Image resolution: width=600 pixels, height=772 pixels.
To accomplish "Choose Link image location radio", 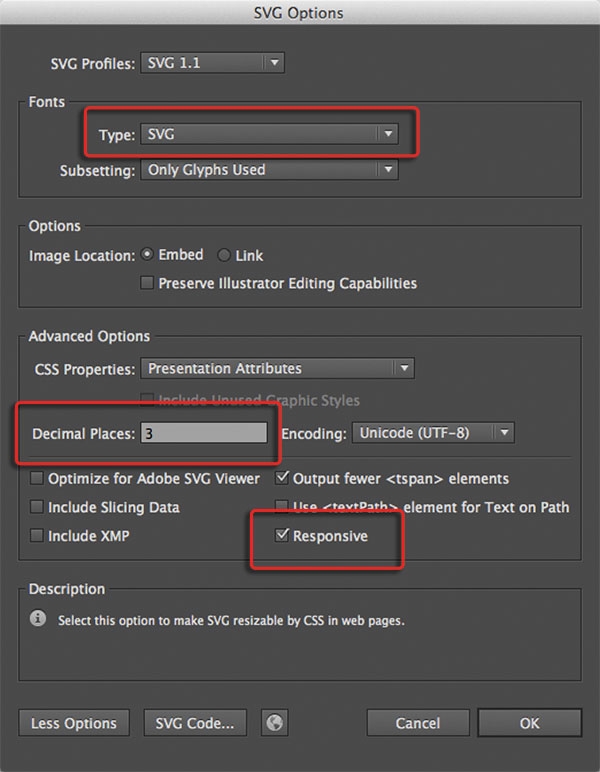I will (x=224, y=255).
